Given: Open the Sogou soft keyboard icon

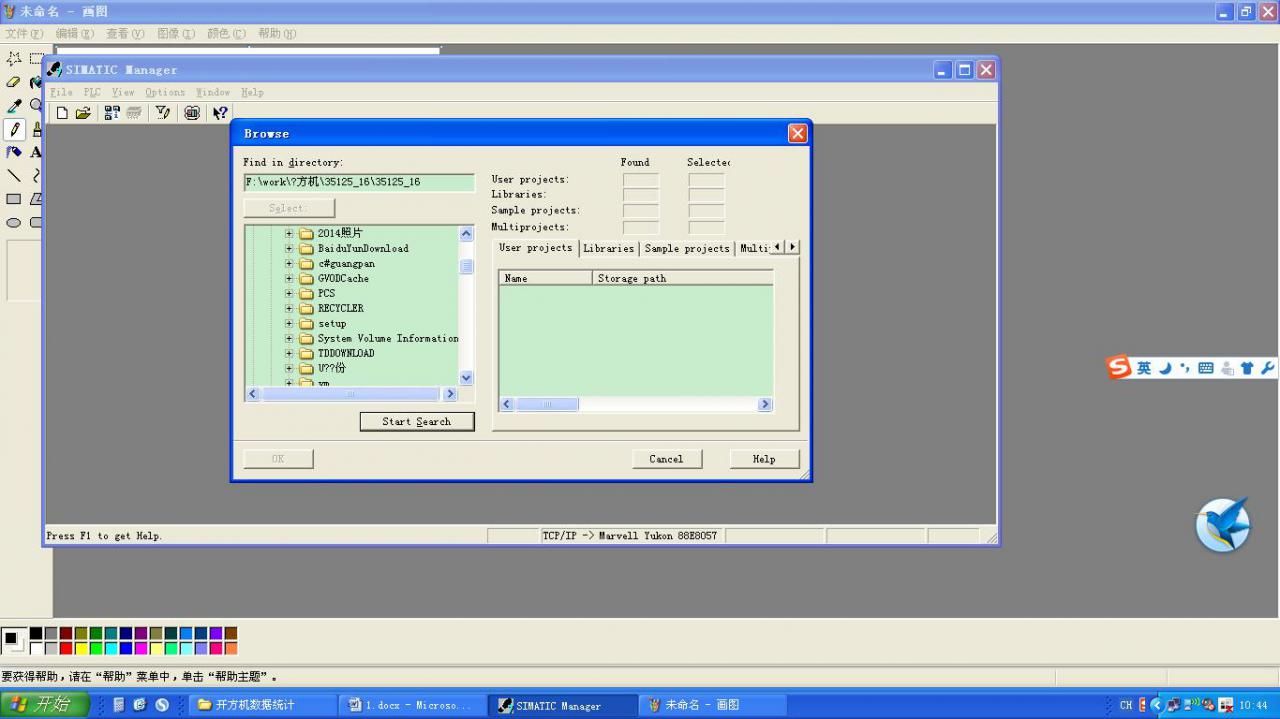Looking at the screenshot, I should (x=1206, y=368).
